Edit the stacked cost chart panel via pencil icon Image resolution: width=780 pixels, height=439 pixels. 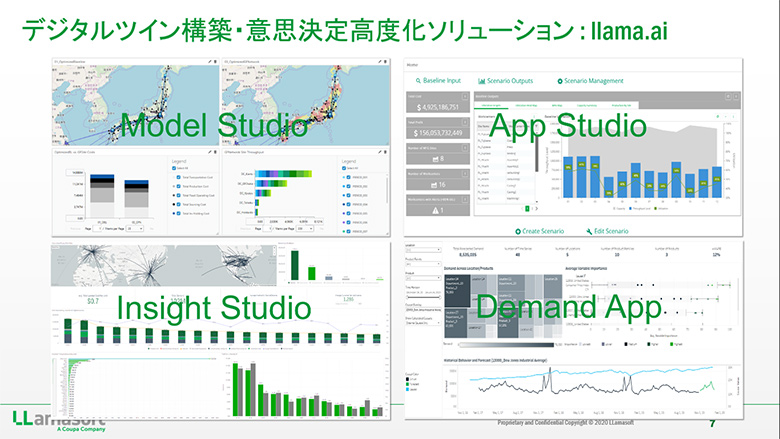(x=210, y=152)
